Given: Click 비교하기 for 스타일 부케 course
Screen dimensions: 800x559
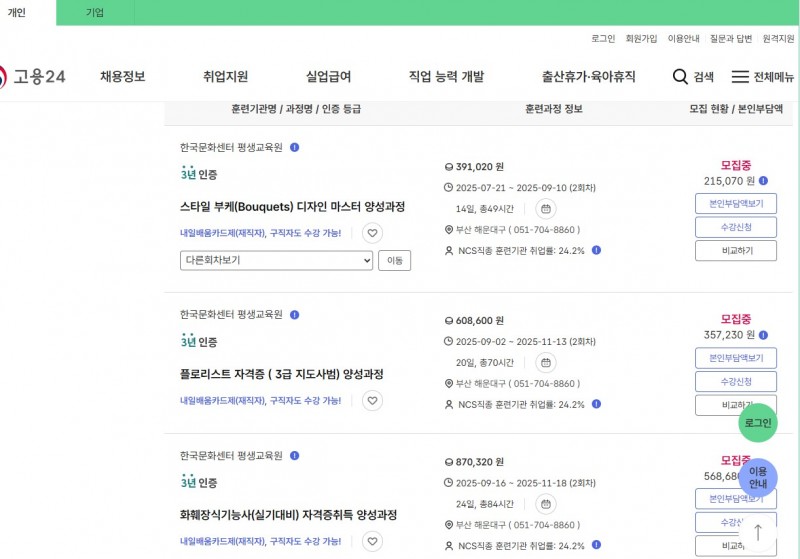Looking at the screenshot, I should click(736, 250).
